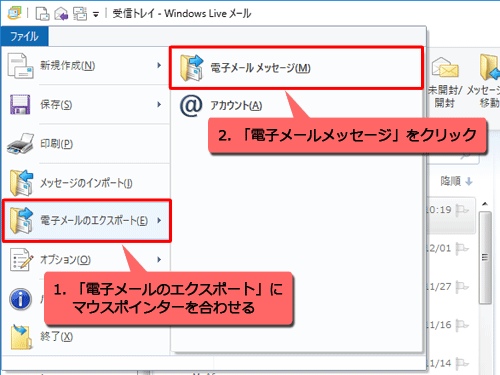Screen dimensions: 500x375
Task: Expand the 電子メールのエクスポート submenu arrow
Action: point(159,220)
